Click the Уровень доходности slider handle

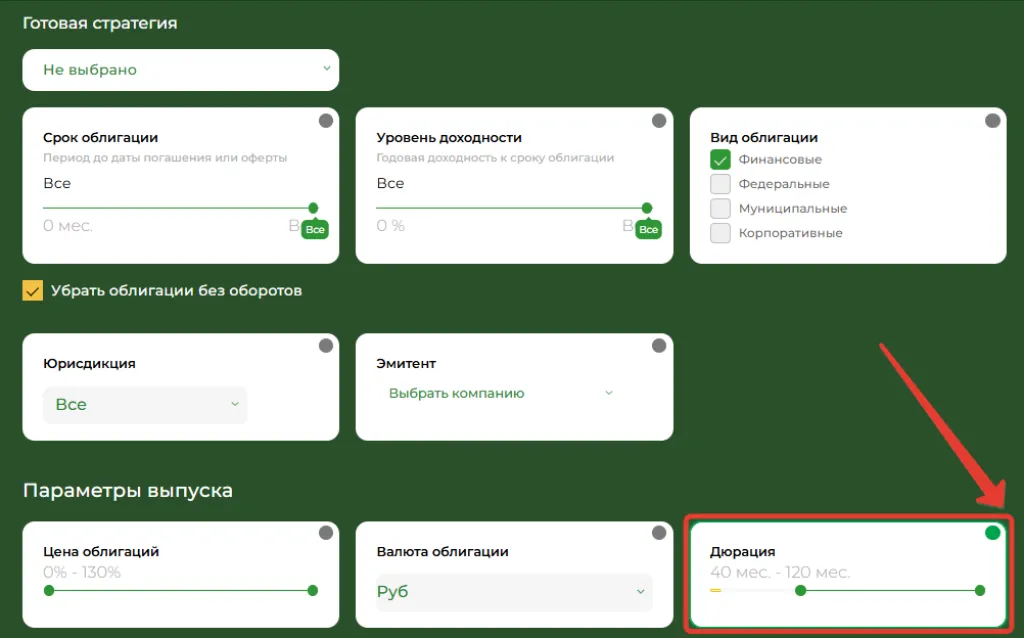(647, 208)
